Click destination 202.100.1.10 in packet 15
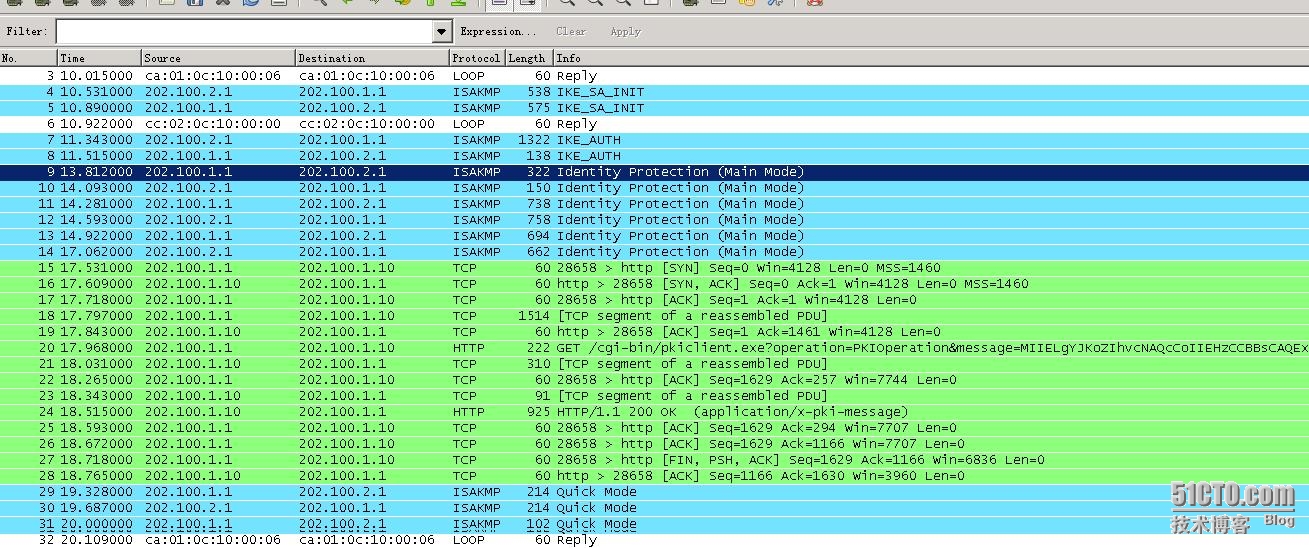The height and width of the screenshot is (548, 1309). click(347, 268)
